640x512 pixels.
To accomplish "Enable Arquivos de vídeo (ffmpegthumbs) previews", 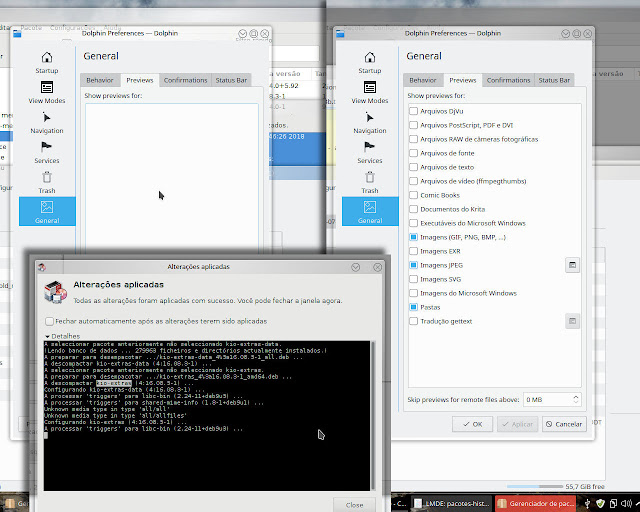I will coord(413,181).
